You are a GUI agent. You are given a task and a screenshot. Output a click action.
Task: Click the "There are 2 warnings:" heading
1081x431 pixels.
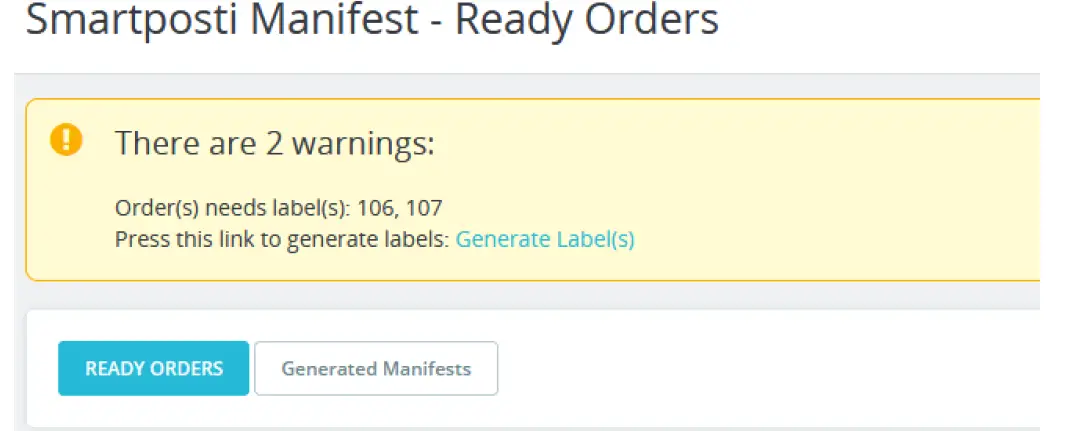pos(275,143)
